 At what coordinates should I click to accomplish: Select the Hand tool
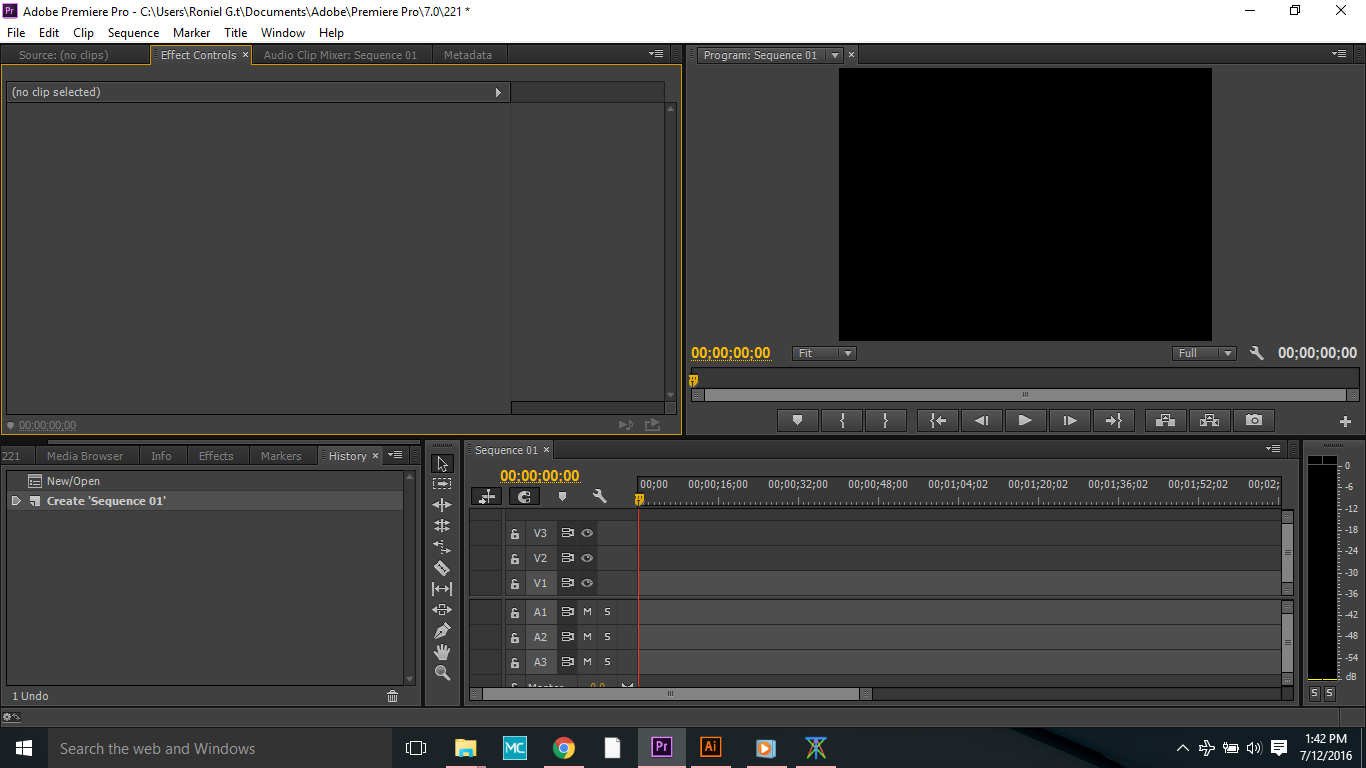pyautogui.click(x=442, y=652)
